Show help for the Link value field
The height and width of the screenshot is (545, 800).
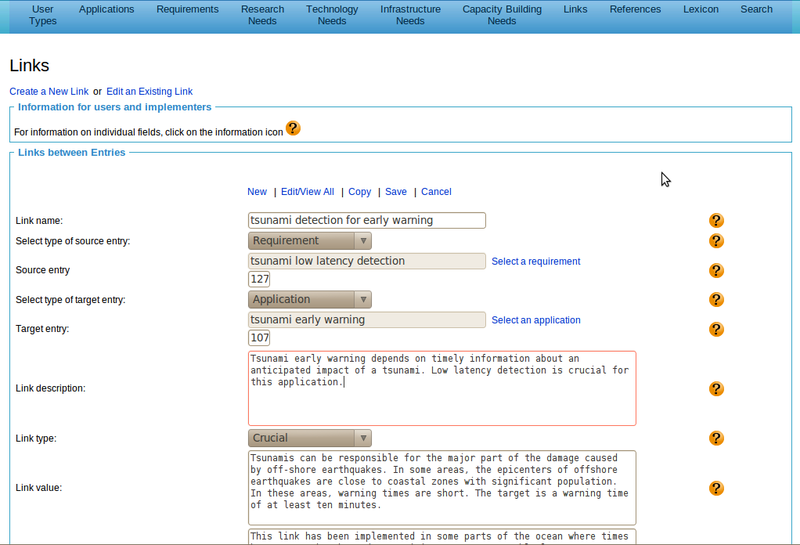click(x=716, y=488)
